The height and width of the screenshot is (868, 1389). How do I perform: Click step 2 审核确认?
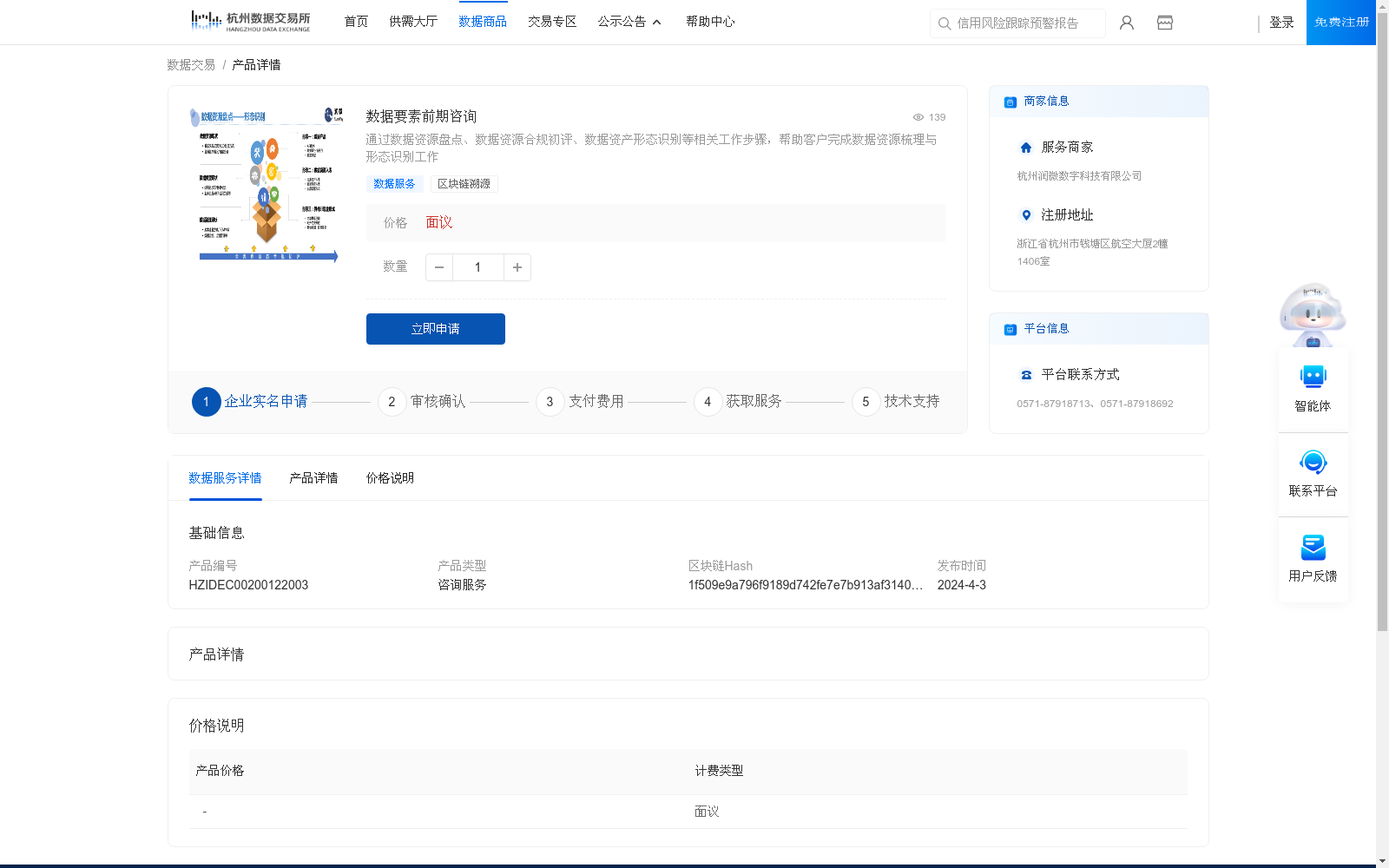pos(422,402)
